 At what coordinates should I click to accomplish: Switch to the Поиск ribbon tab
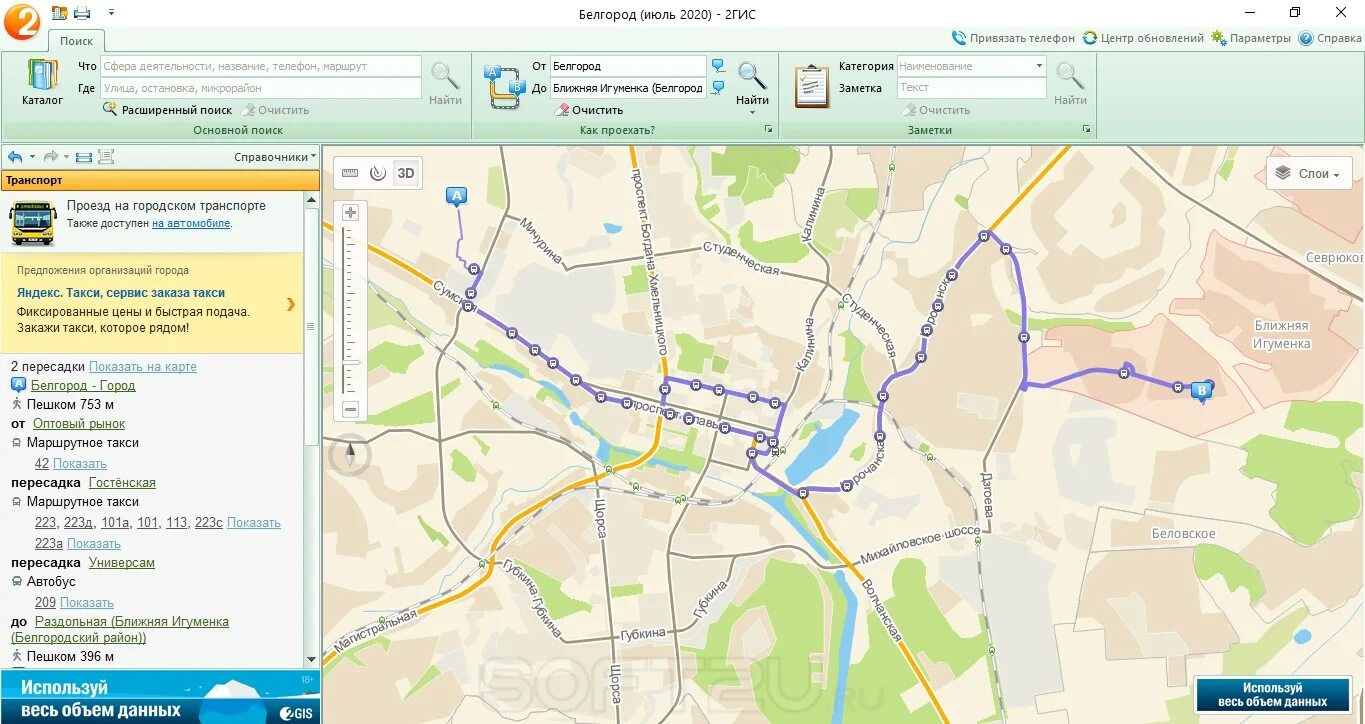76,41
